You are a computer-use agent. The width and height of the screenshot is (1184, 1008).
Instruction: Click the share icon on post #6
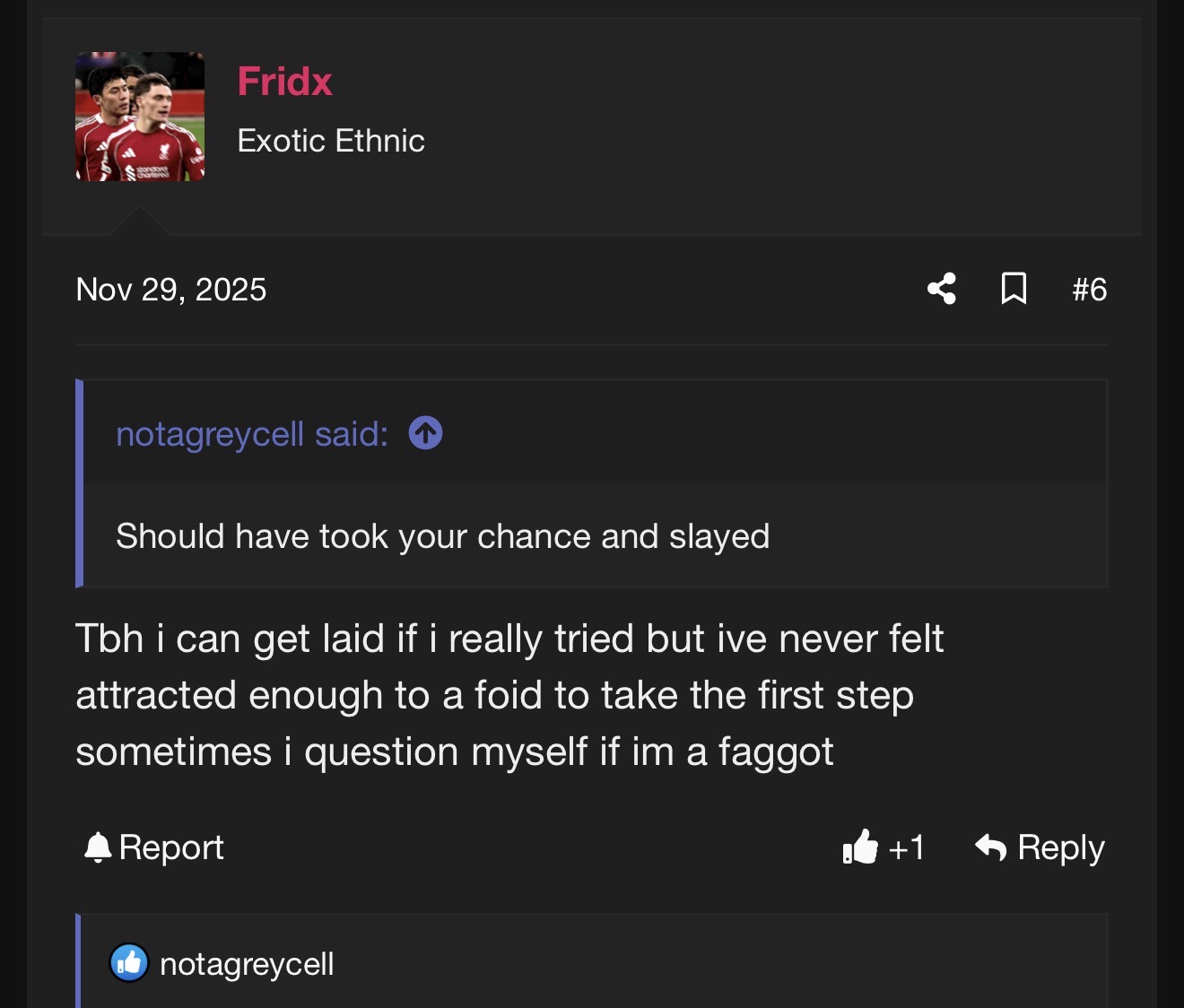(942, 289)
